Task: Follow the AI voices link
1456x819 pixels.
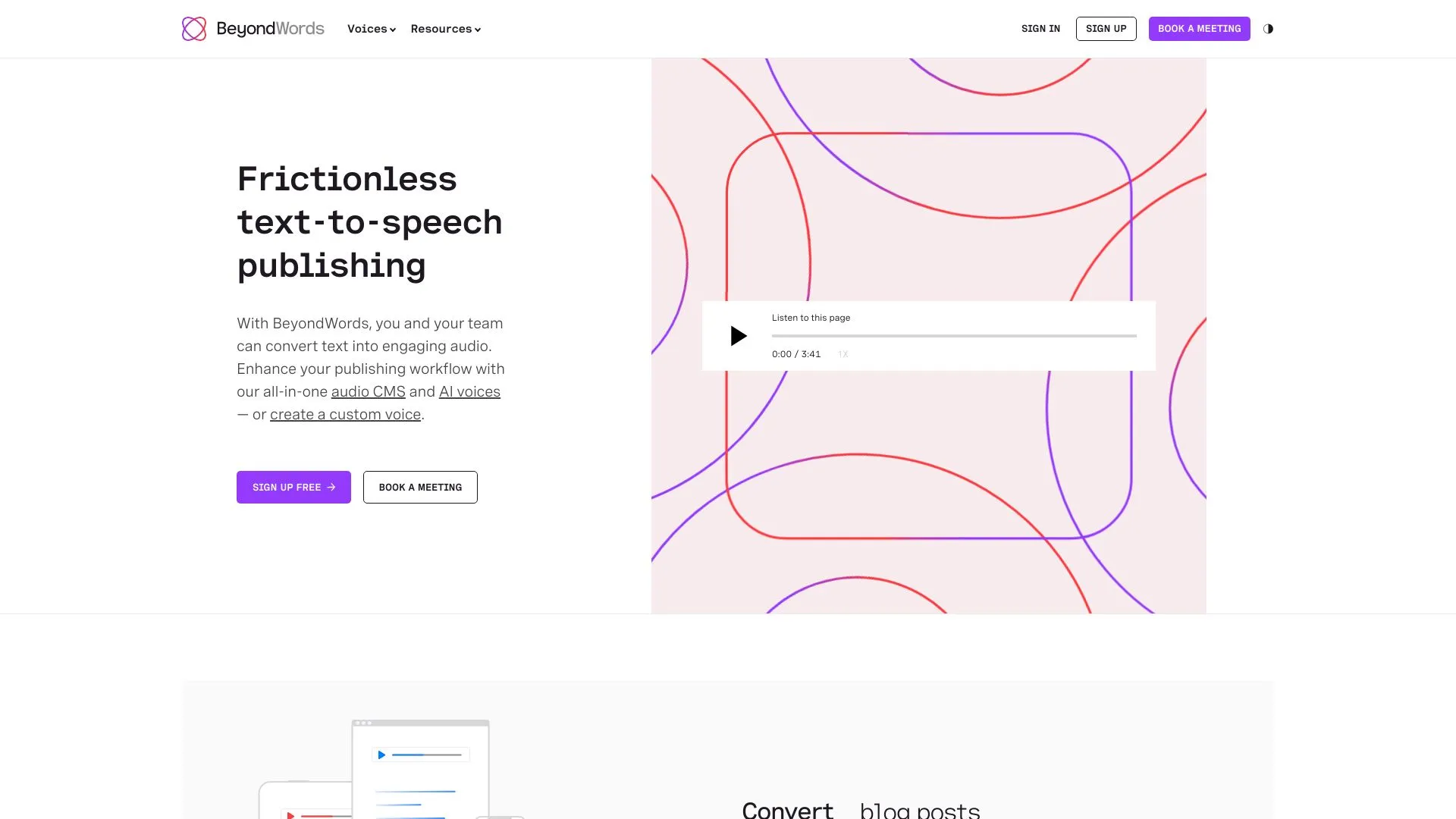Action: click(x=469, y=391)
